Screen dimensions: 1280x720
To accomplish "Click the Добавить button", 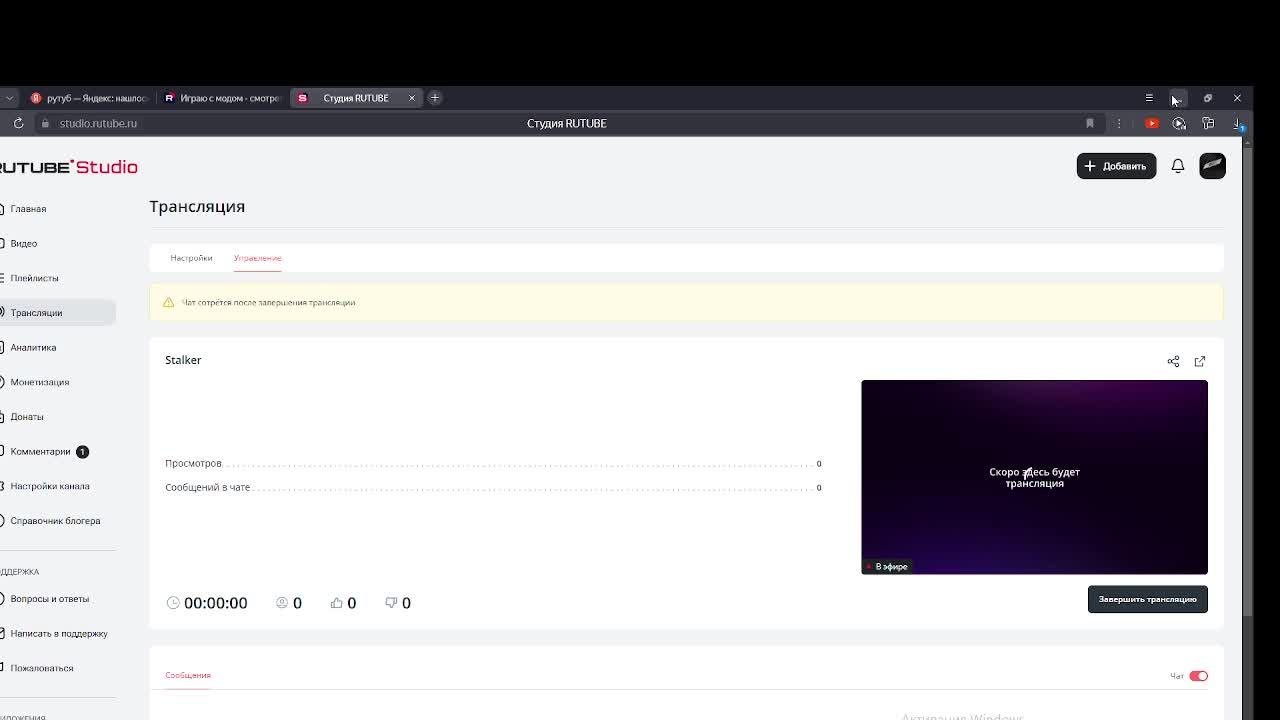I will pyautogui.click(x=1116, y=166).
